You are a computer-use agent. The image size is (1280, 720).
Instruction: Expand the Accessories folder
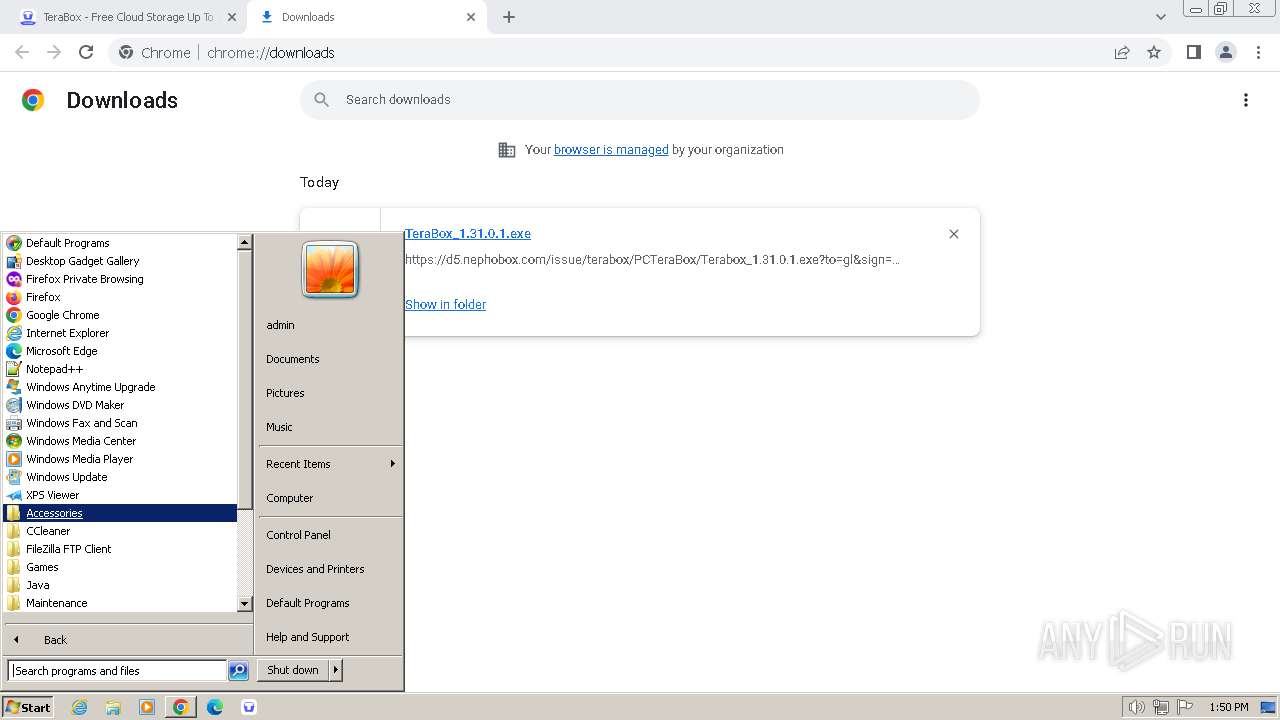[x=120, y=513]
